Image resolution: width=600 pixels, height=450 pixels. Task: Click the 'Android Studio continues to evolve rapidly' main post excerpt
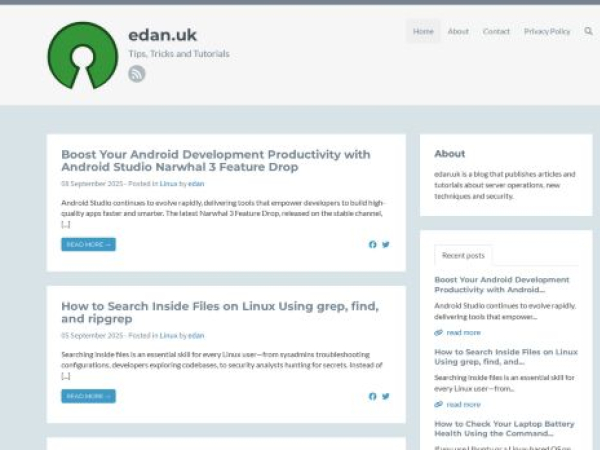(222, 213)
